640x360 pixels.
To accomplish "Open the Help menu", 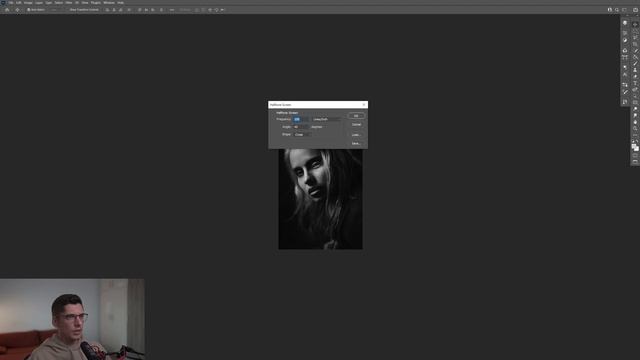I will pyautogui.click(x=120, y=2).
